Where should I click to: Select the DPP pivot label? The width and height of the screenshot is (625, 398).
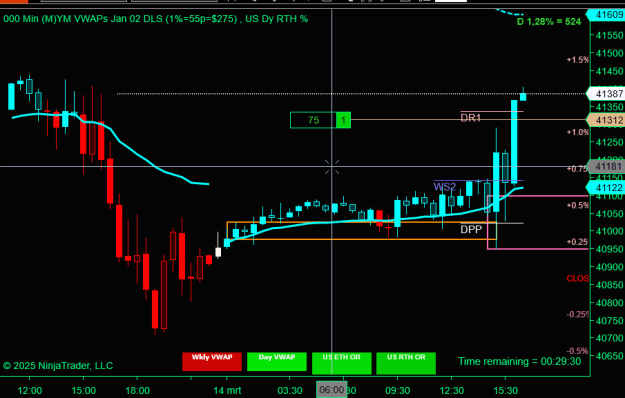pyautogui.click(x=471, y=229)
